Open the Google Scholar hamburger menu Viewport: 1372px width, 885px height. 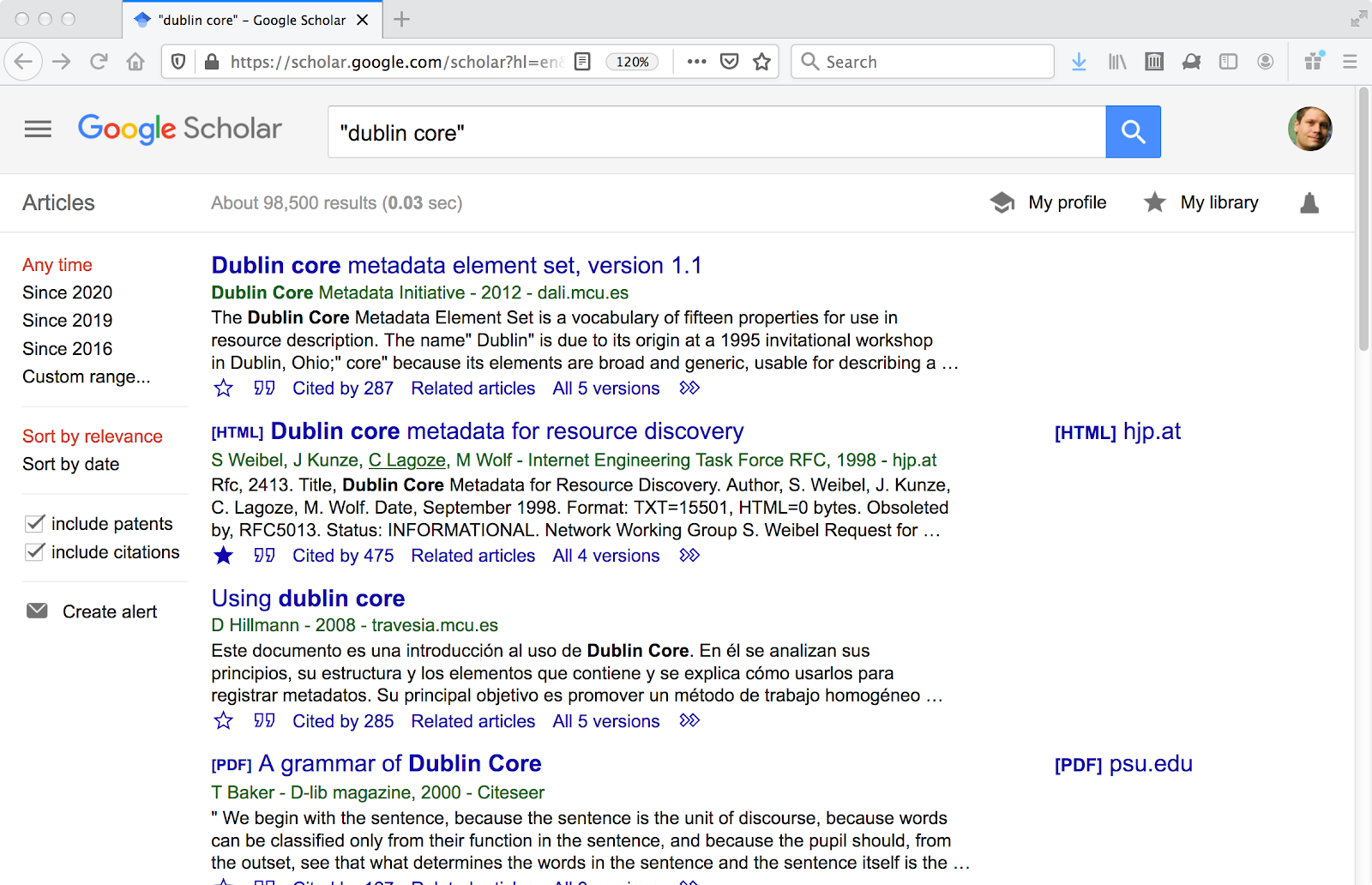click(38, 129)
